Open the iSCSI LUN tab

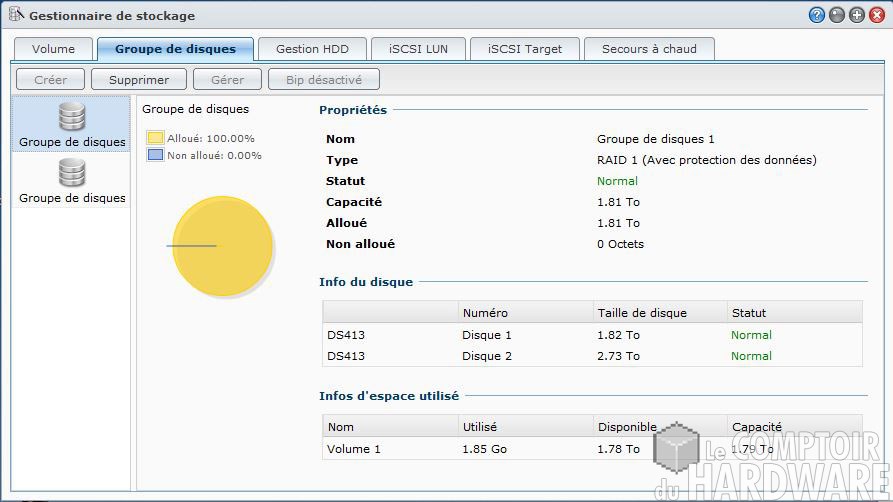(x=419, y=49)
